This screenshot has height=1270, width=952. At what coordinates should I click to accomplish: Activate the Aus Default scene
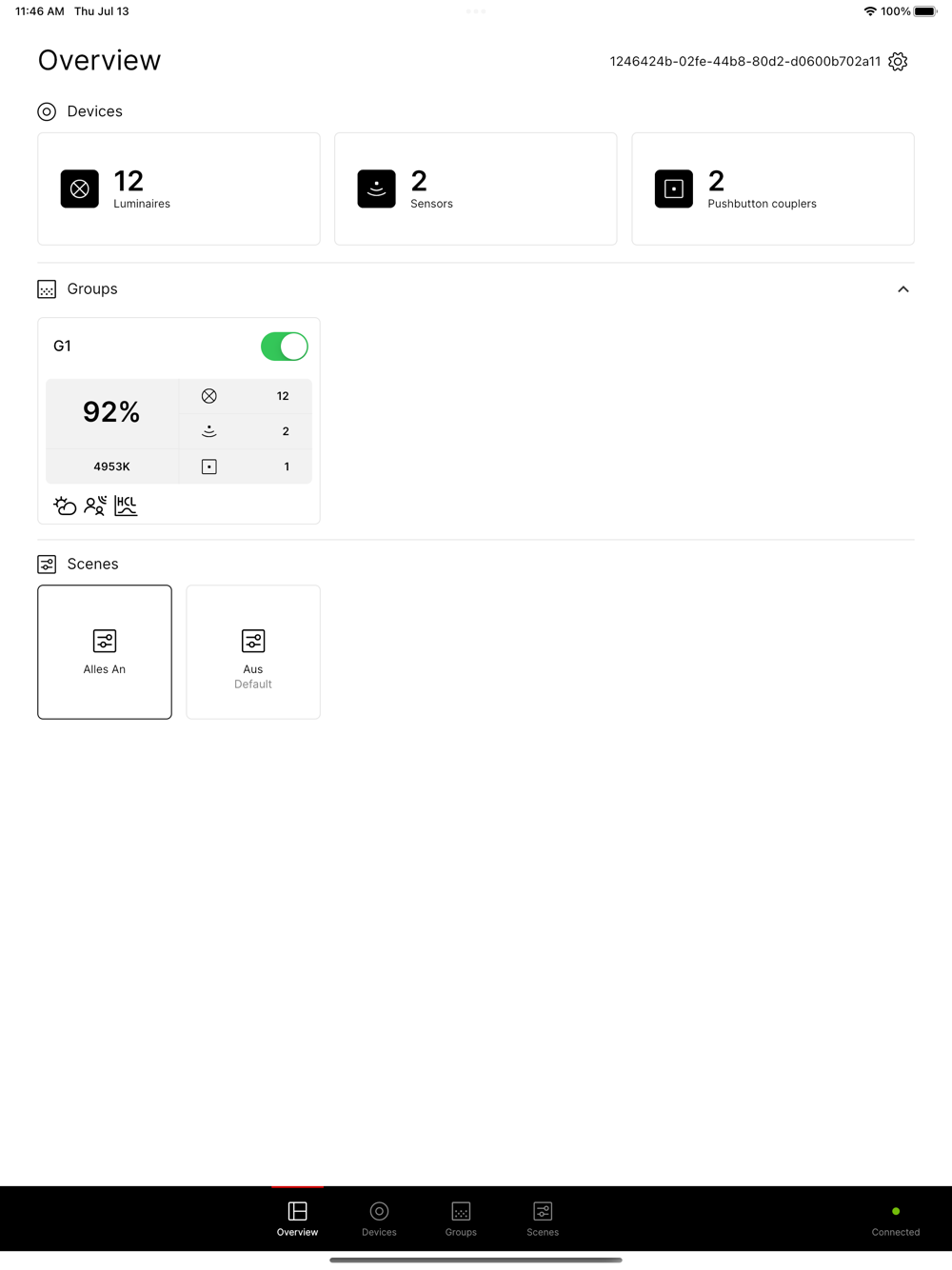click(x=253, y=652)
